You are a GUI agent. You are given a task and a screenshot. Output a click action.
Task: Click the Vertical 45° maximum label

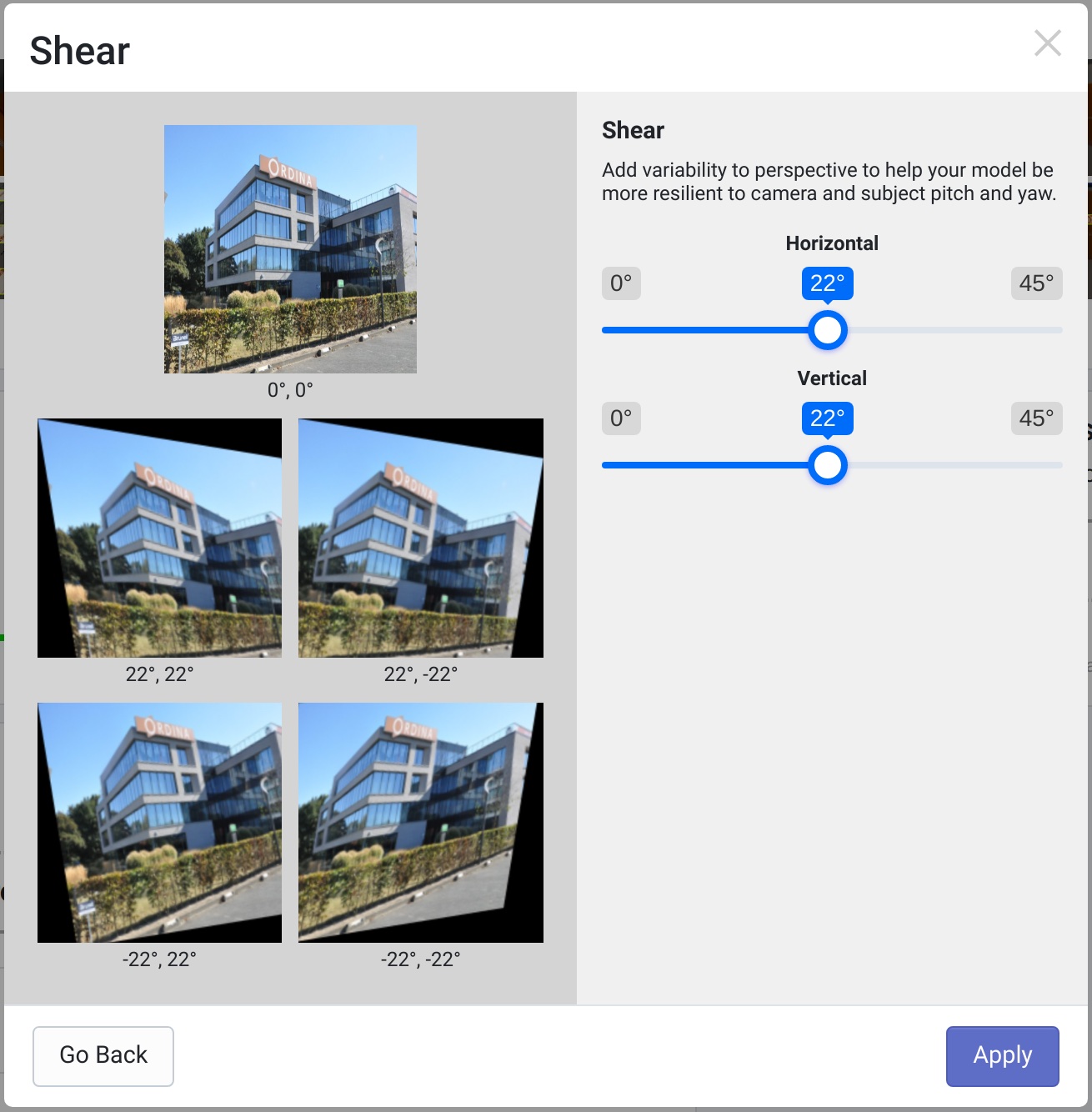(1036, 418)
